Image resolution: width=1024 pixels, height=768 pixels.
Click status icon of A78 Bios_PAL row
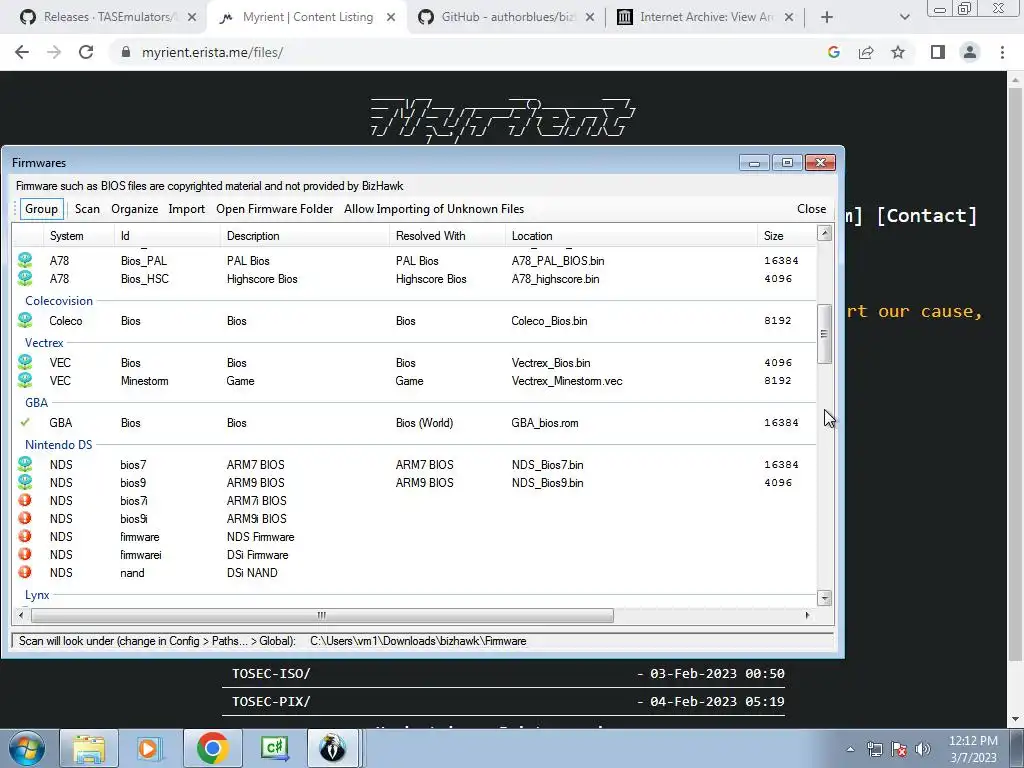(25, 261)
